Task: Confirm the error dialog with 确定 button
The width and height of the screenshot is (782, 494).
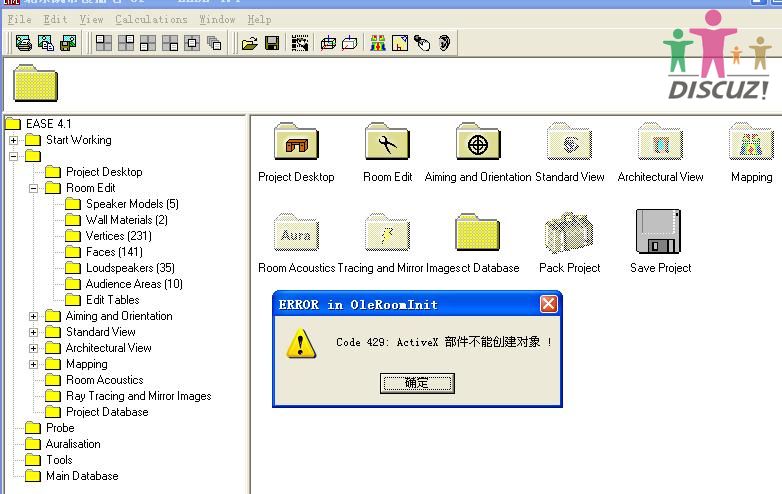Action: point(417,383)
